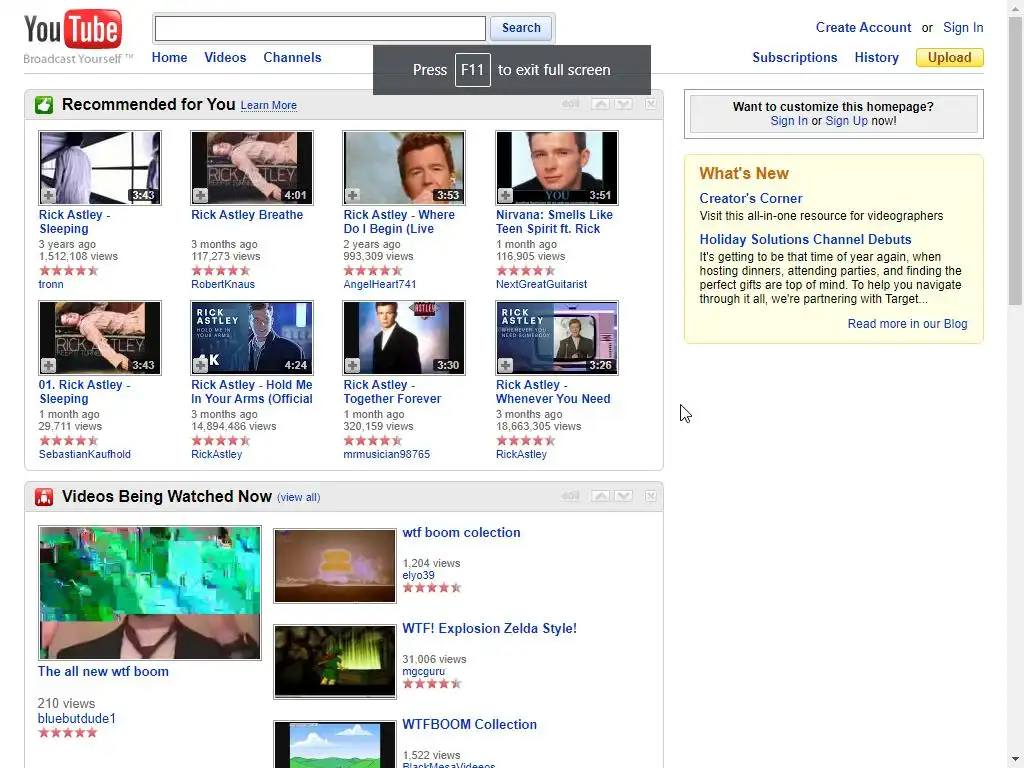The image size is (1024, 768).
Task: Add 'Rick Astley - Sleeping' 3:43 to queue via plus icon
Action: (x=49, y=195)
